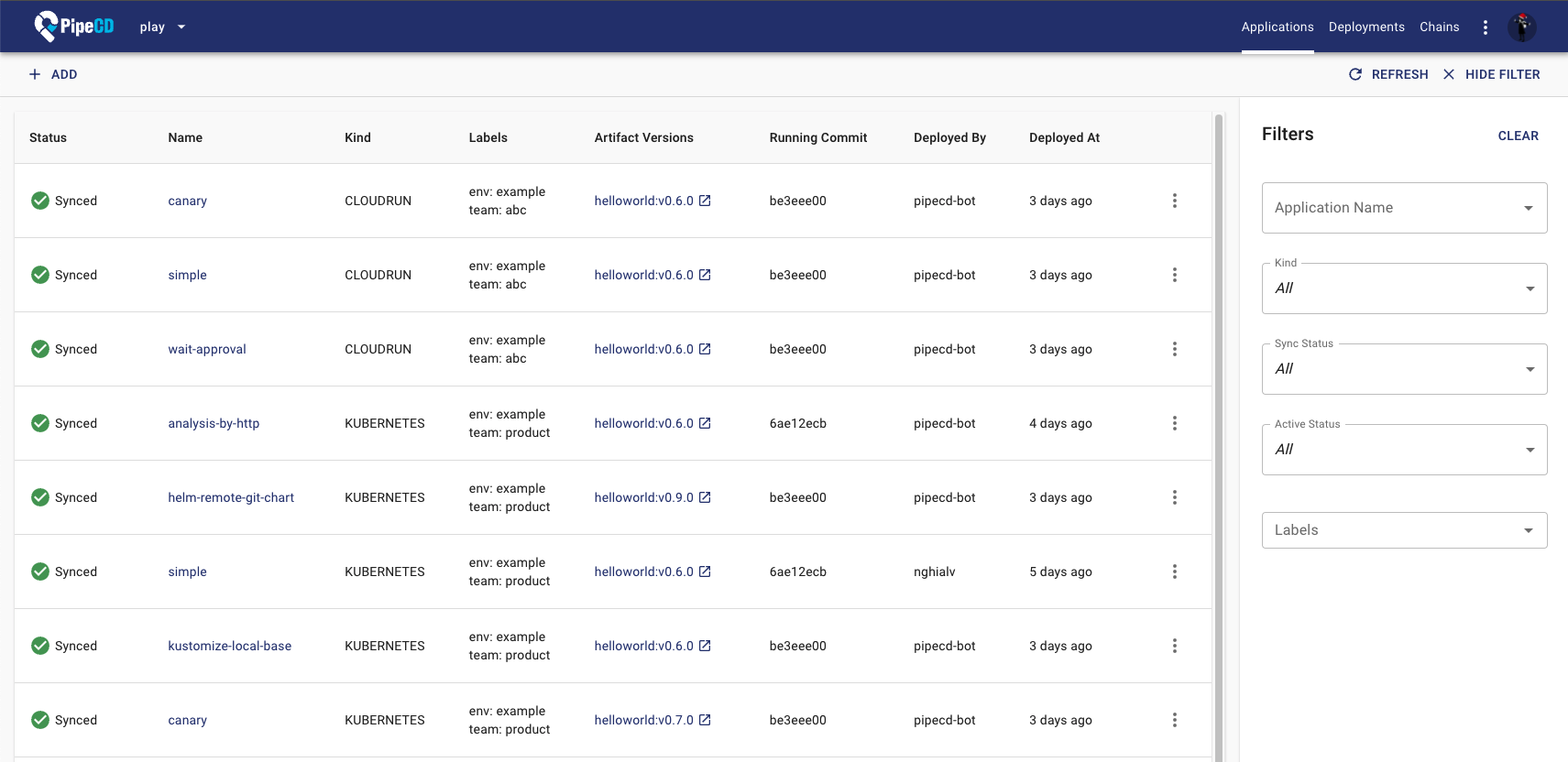This screenshot has height=762, width=1568.
Task: Click the Synced status icon for analysis-by-http
Action: (40, 423)
